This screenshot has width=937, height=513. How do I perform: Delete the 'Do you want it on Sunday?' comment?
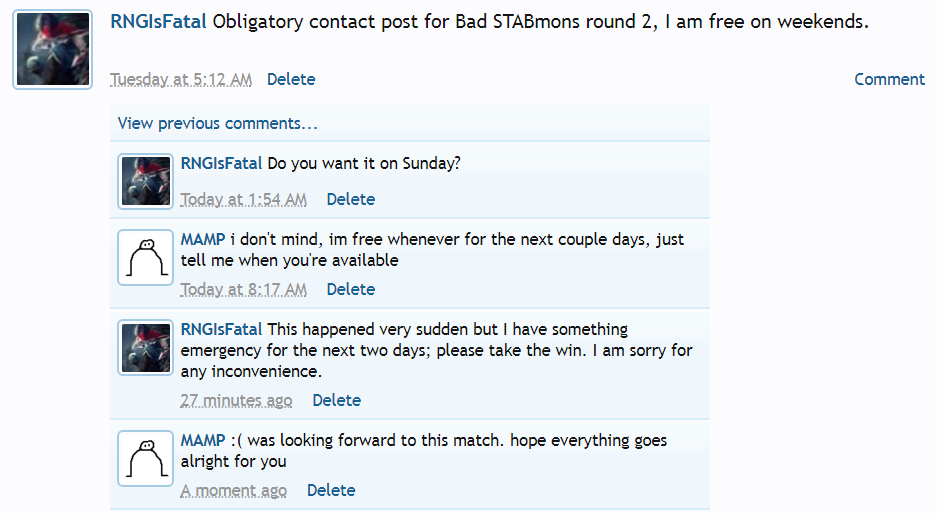(x=351, y=199)
